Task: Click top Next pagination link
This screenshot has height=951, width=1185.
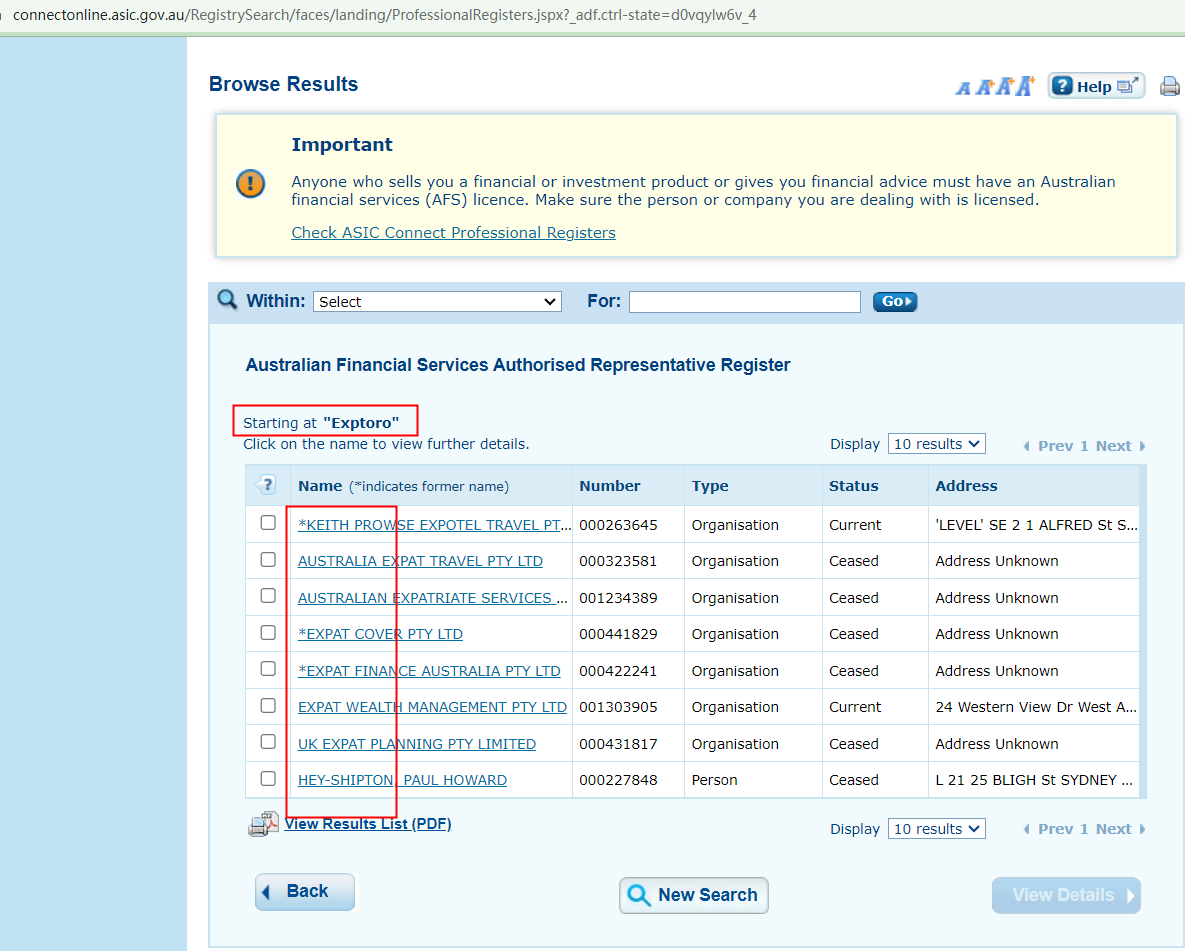Action: (x=1121, y=446)
